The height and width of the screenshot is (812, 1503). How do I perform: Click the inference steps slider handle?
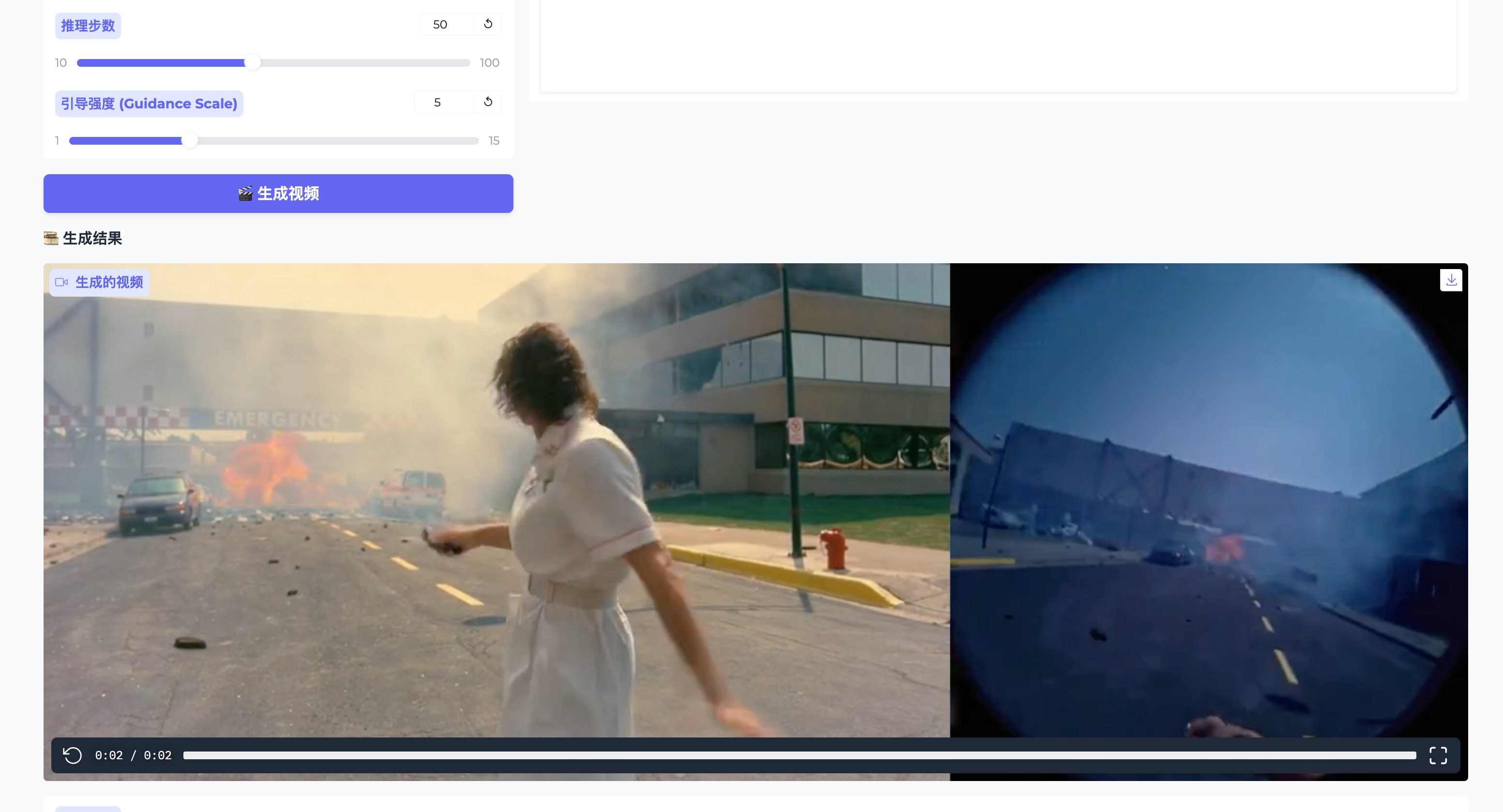click(253, 62)
